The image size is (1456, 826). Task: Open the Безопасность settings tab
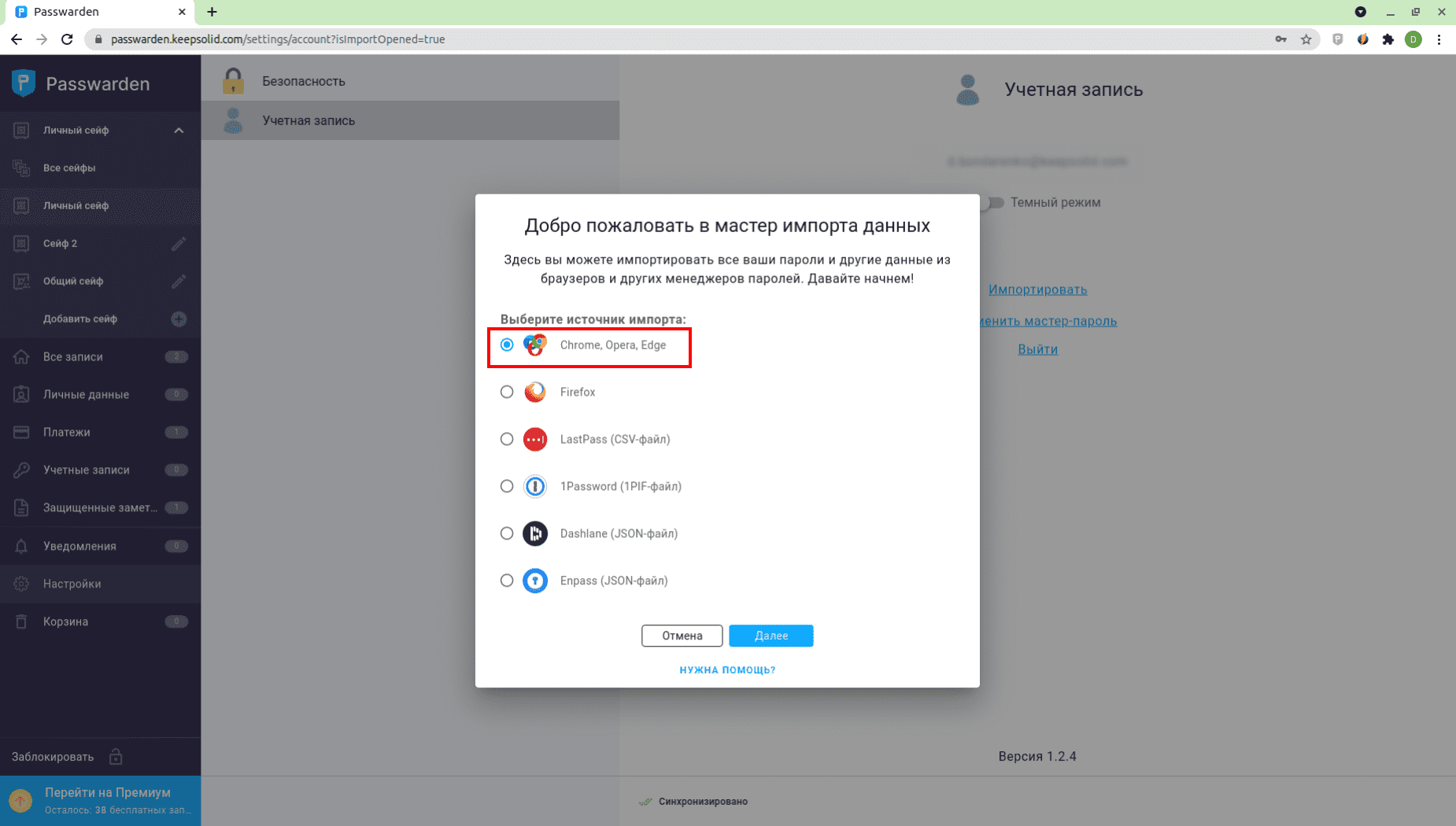[304, 81]
